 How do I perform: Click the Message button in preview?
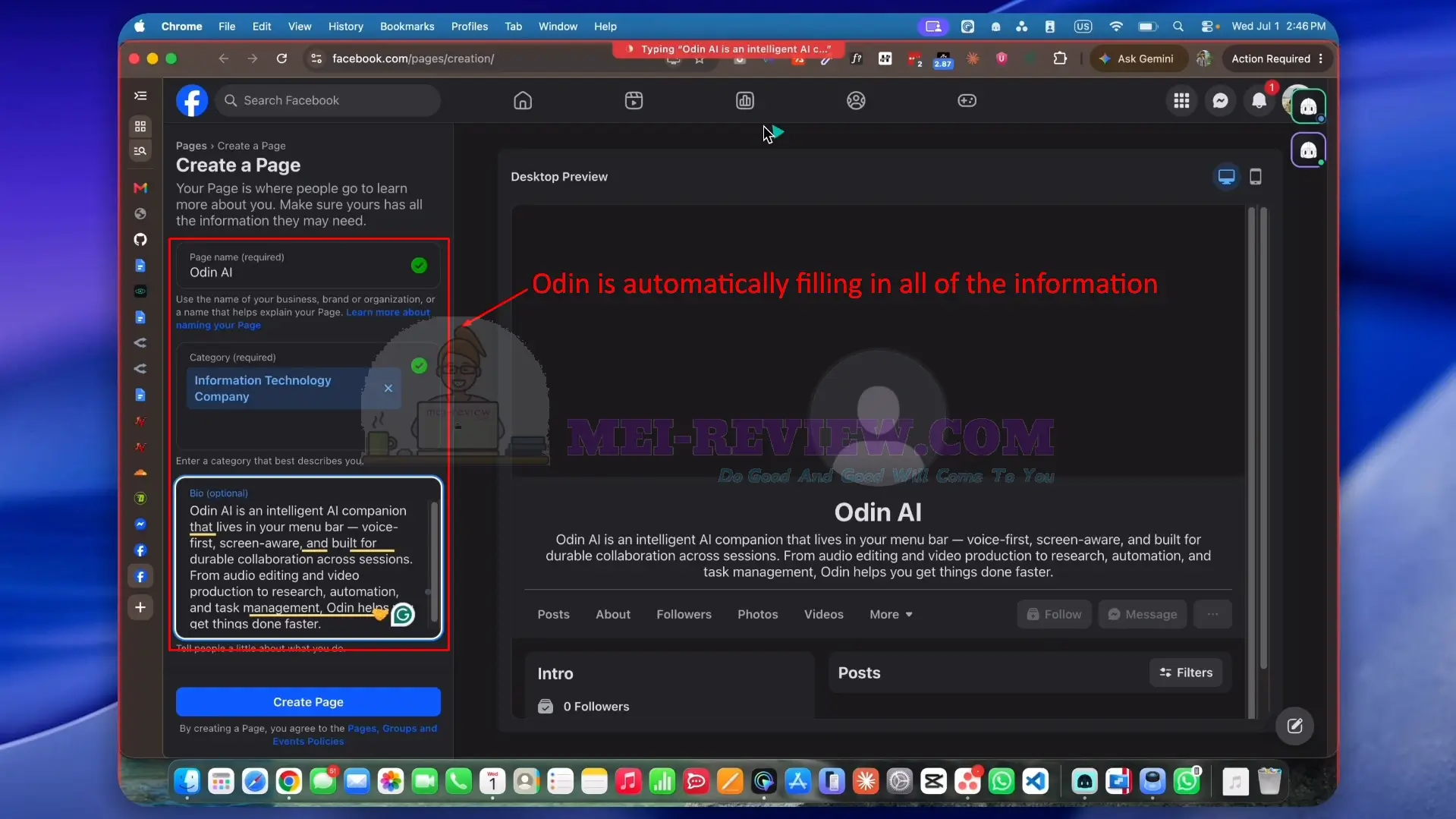click(1142, 614)
